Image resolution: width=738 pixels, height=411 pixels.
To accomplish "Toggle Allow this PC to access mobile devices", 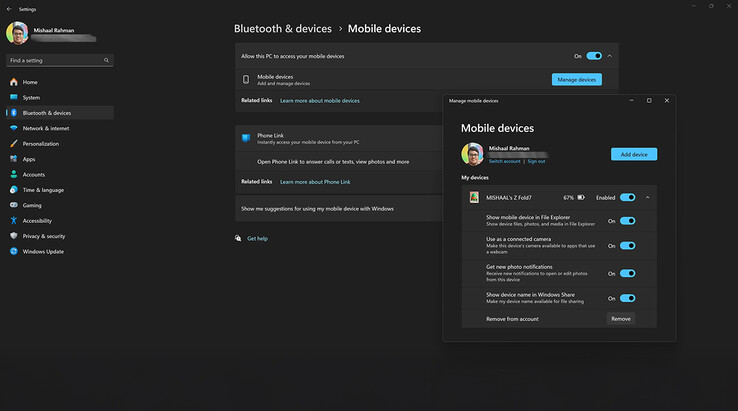I will coord(594,56).
